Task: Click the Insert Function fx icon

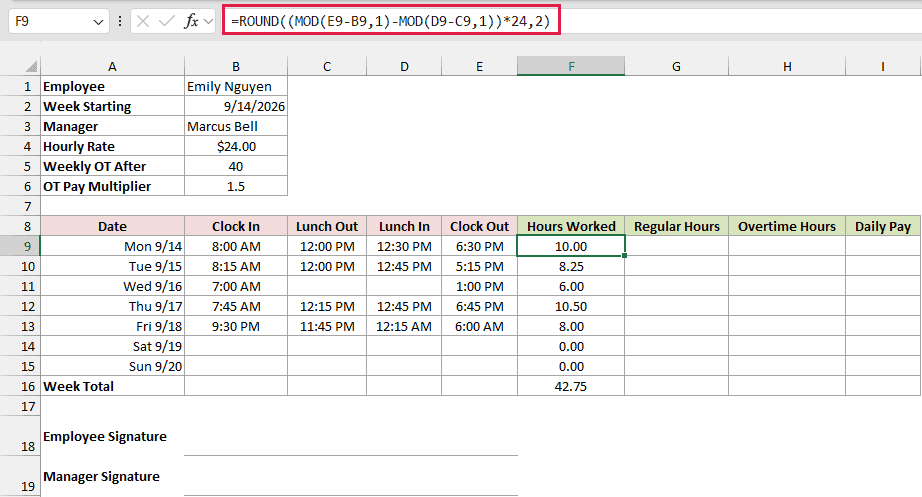Action: (191, 22)
